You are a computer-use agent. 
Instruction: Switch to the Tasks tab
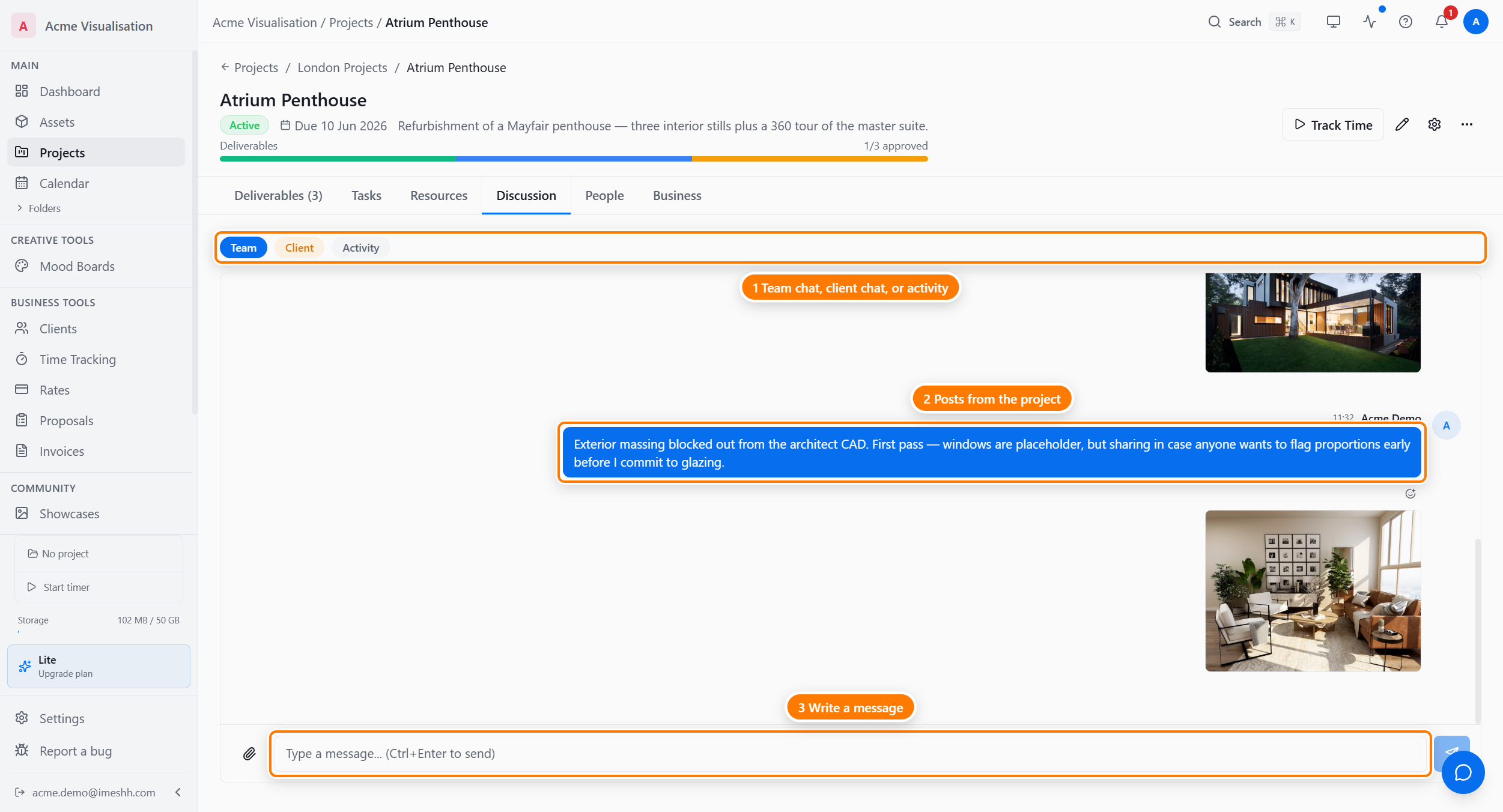(366, 195)
